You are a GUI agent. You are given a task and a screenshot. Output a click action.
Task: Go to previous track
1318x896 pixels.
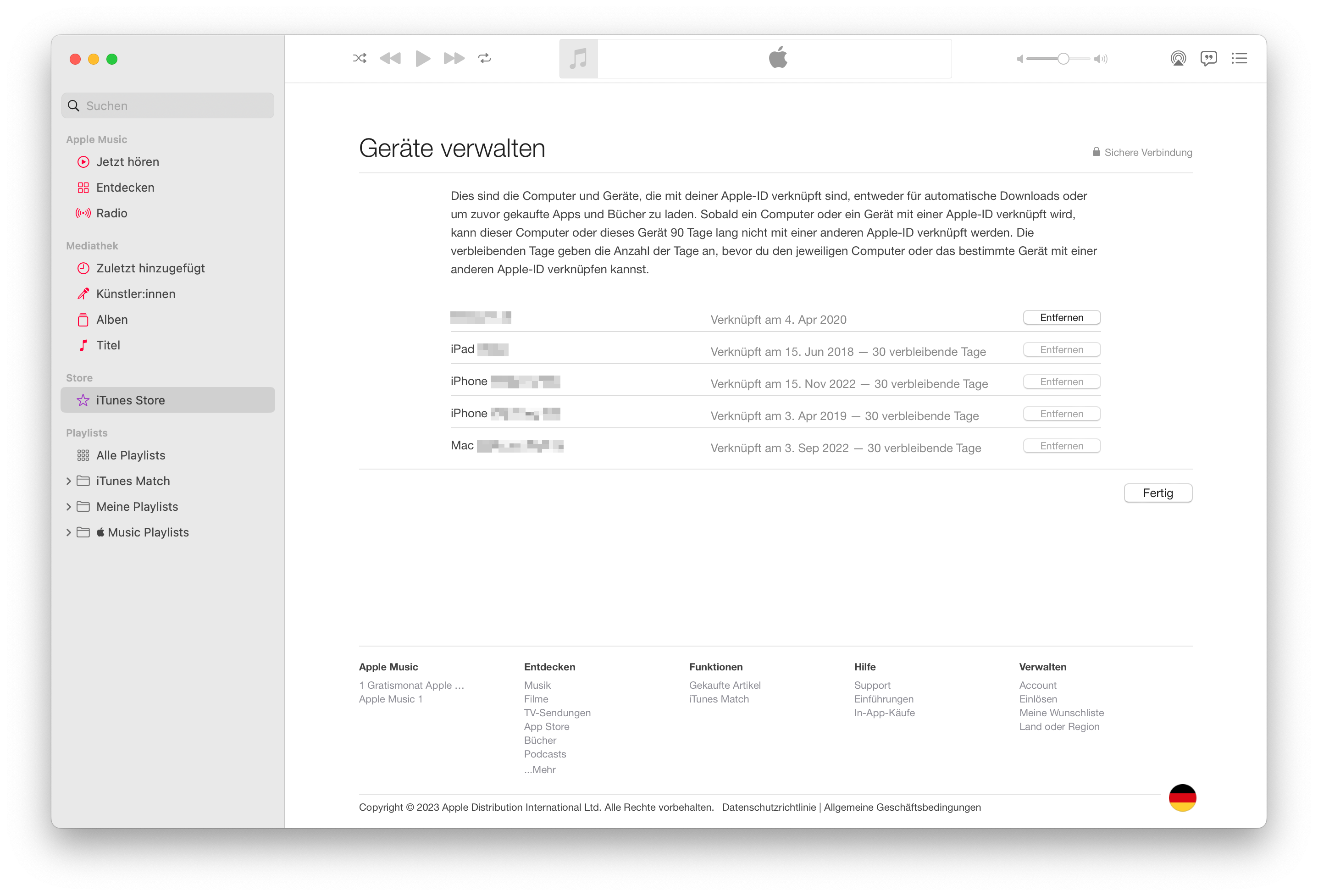(x=390, y=58)
